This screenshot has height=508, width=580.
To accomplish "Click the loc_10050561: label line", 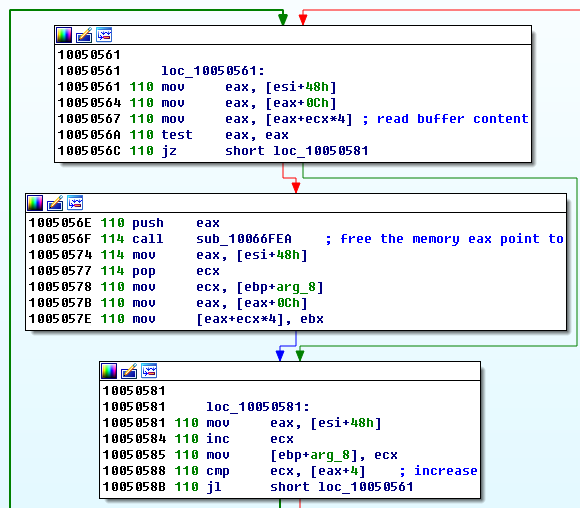I will point(213,71).
